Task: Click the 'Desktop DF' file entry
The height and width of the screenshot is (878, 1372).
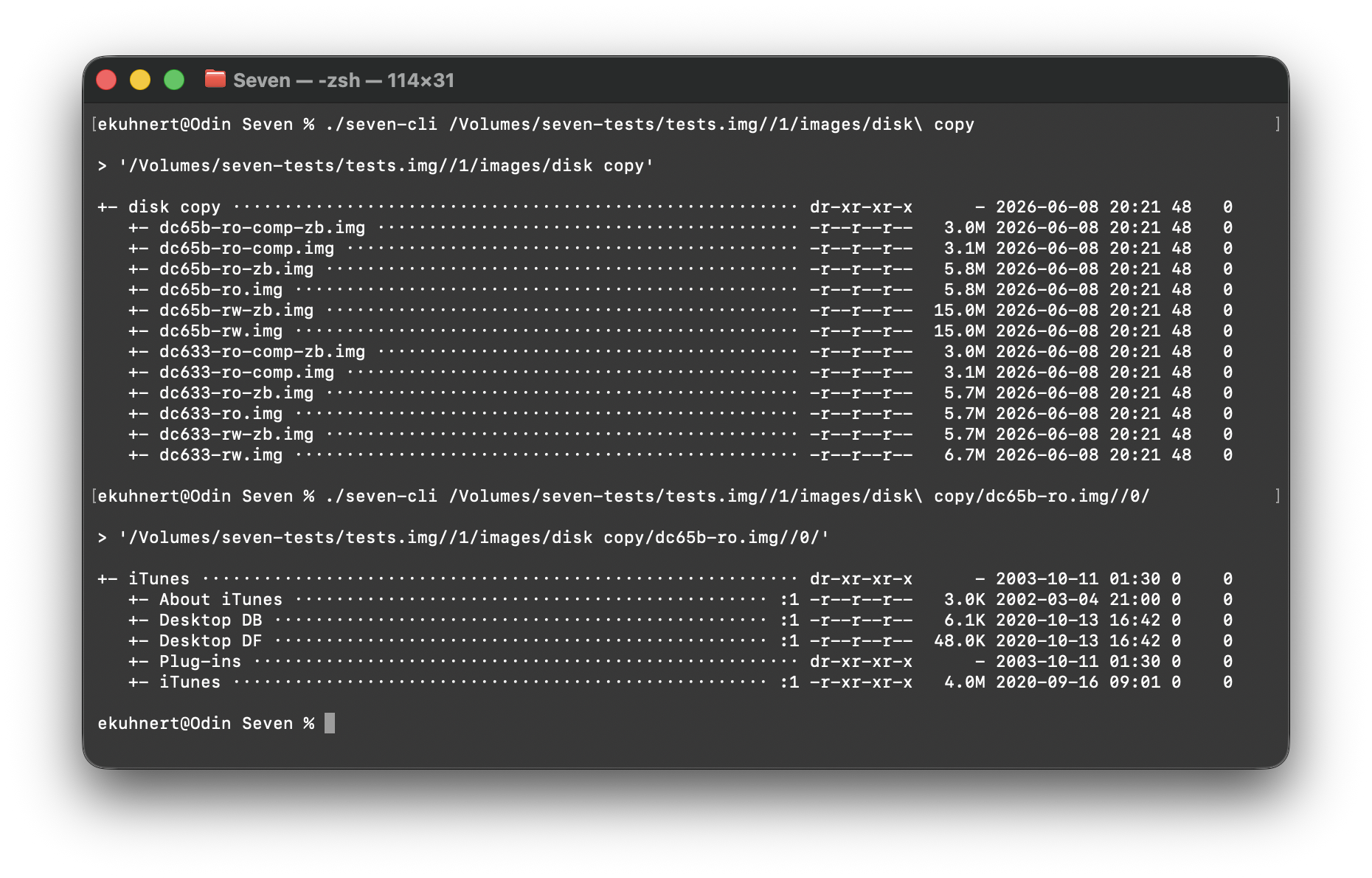Action: point(210,641)
